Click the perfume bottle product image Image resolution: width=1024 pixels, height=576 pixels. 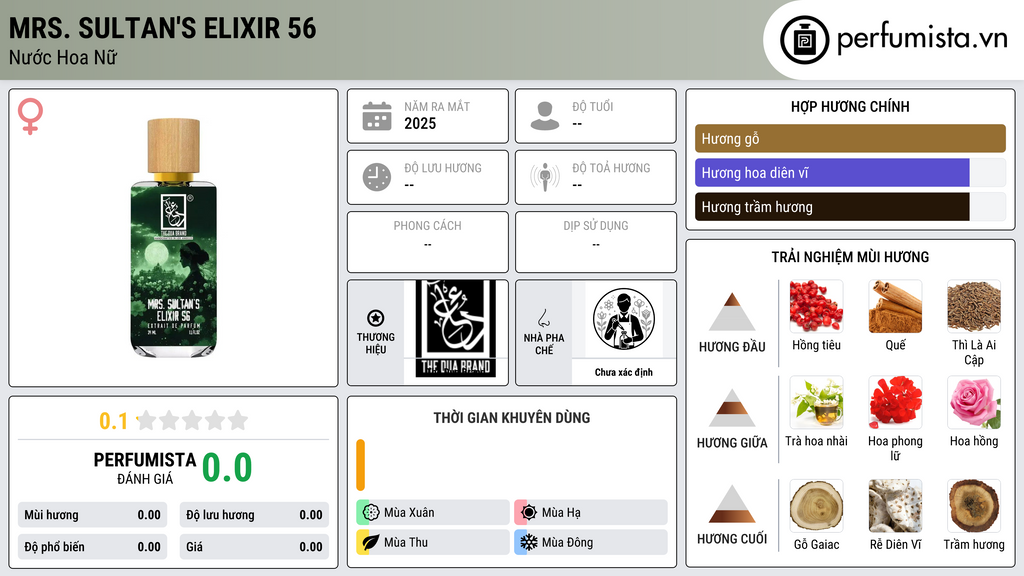[x=173, y=238]
